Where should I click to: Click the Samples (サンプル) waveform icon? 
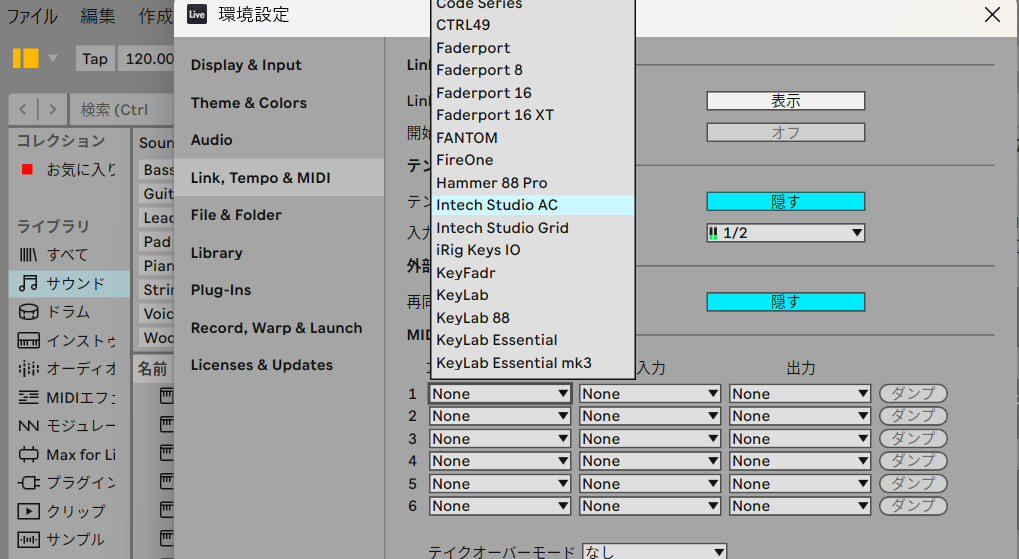pyautogui.click(x=28, y=540)
